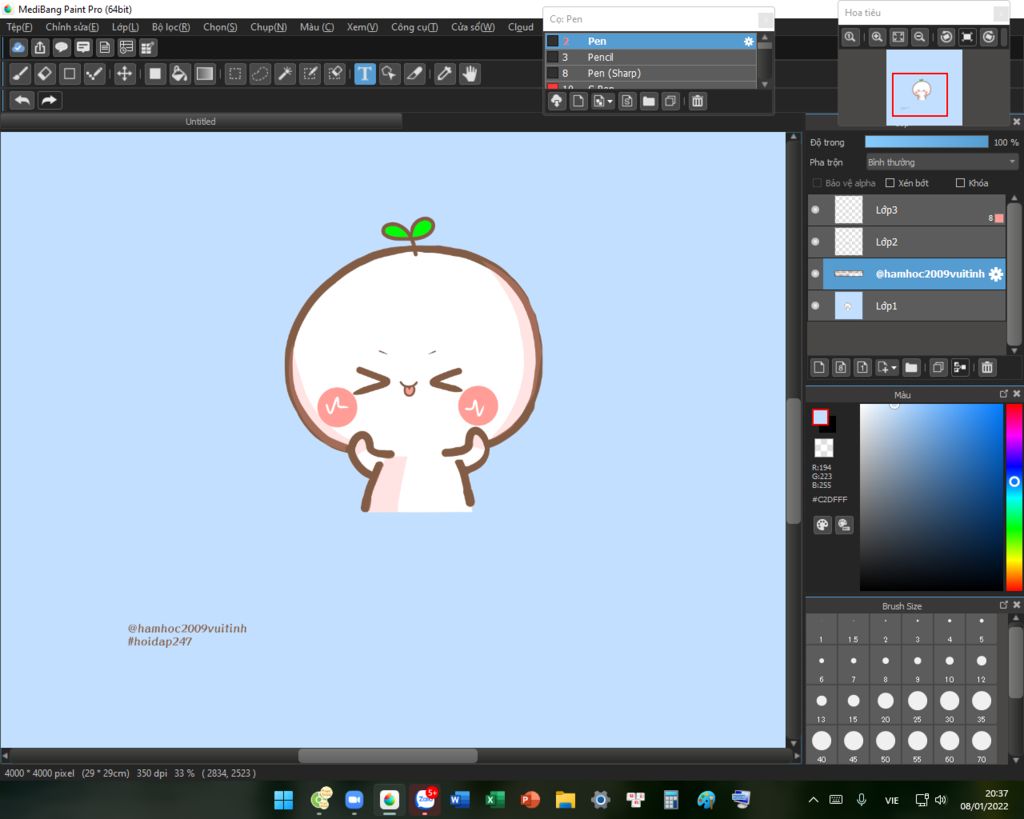Screen dimensions: 1024x819
Task: Hide the Lớp3 layer visibility dot
Action: [815, 210]
